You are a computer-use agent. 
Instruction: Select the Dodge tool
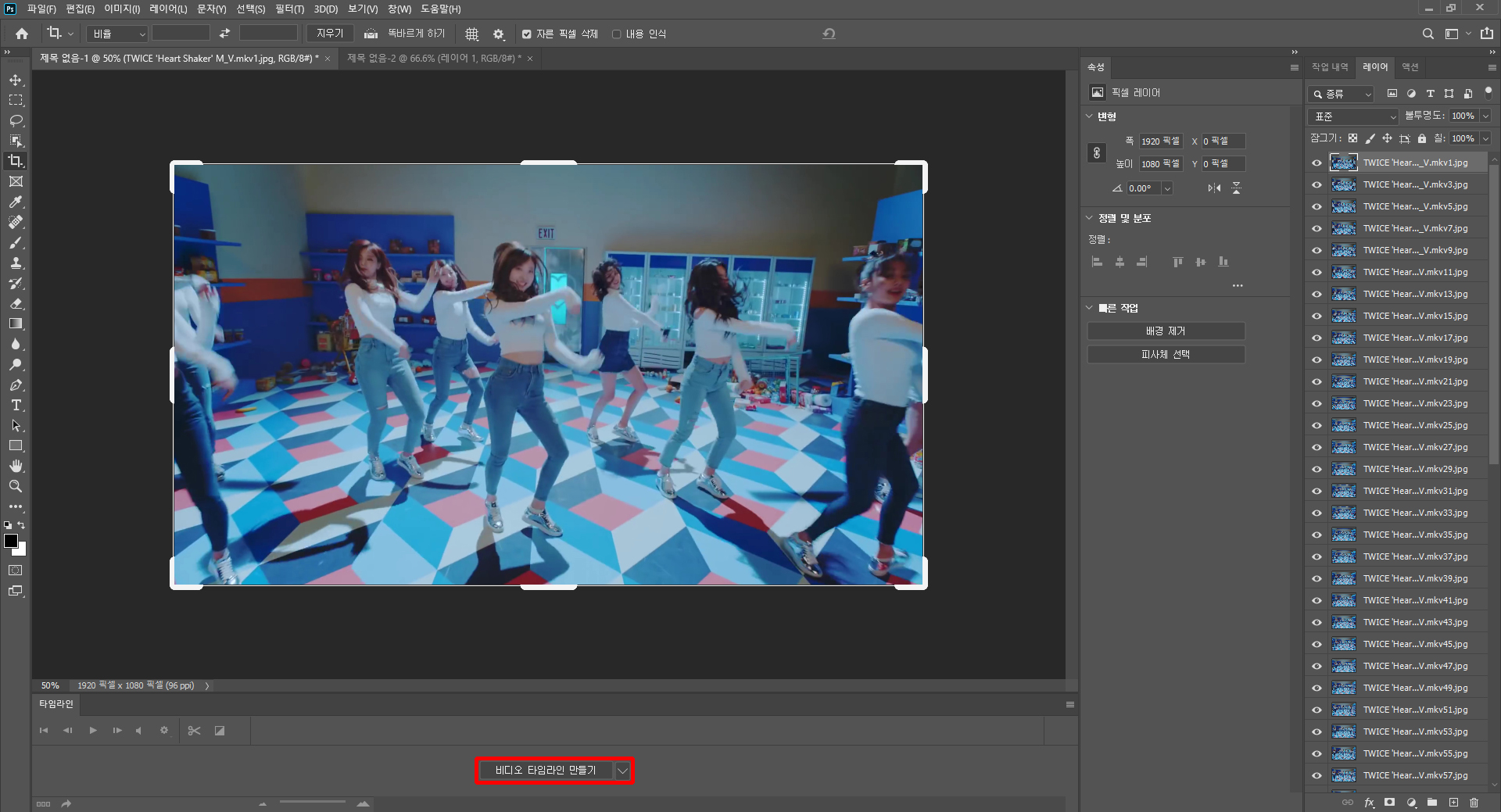(x=16, y=364)
